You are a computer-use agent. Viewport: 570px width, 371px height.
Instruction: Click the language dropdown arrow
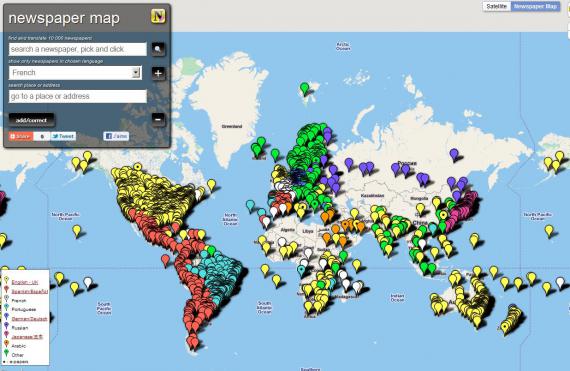coord(136,73)
